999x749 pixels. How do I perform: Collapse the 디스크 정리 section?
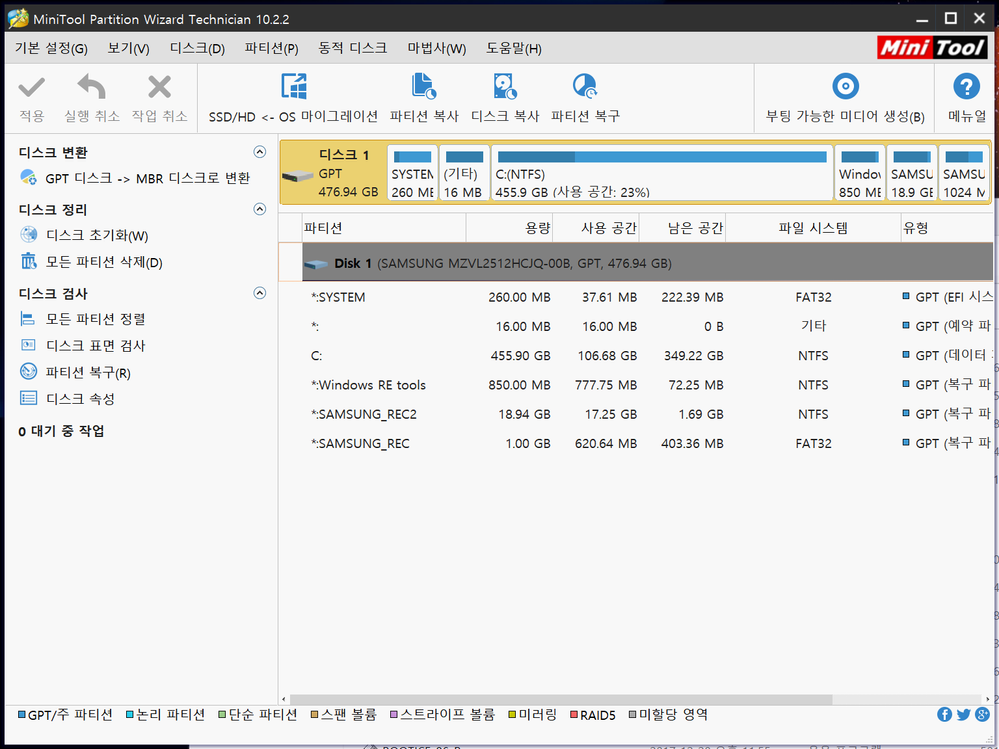[259, 209]
